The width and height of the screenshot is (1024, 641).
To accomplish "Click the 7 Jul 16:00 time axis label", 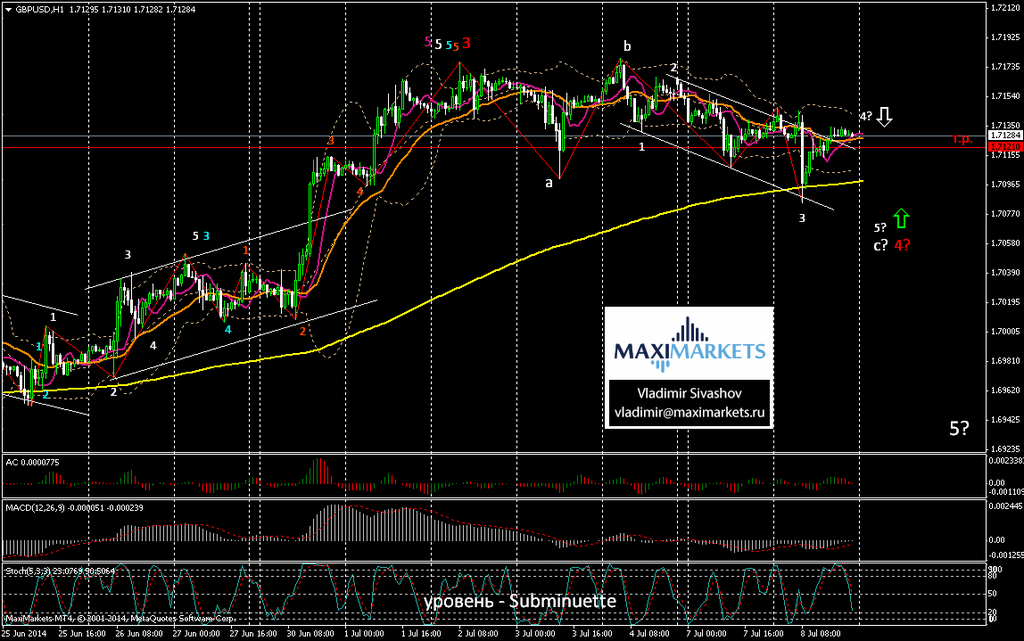I will (765, 633).
